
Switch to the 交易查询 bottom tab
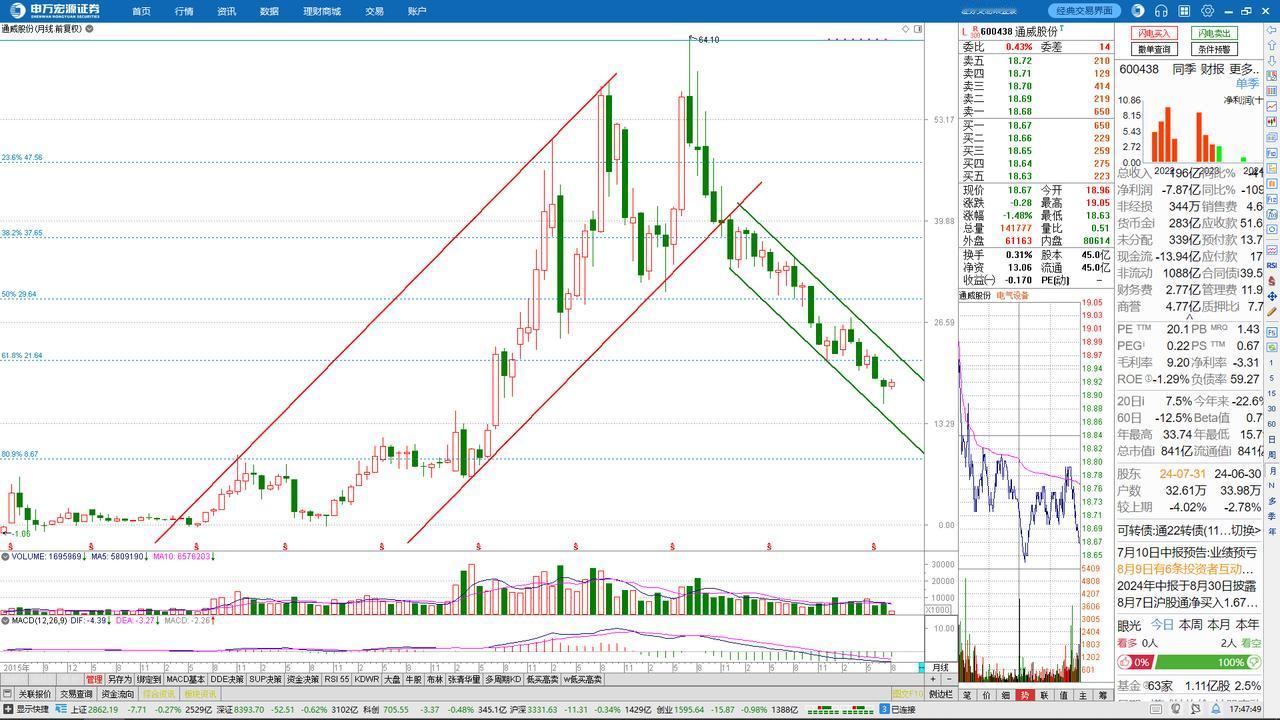[76, 694]
